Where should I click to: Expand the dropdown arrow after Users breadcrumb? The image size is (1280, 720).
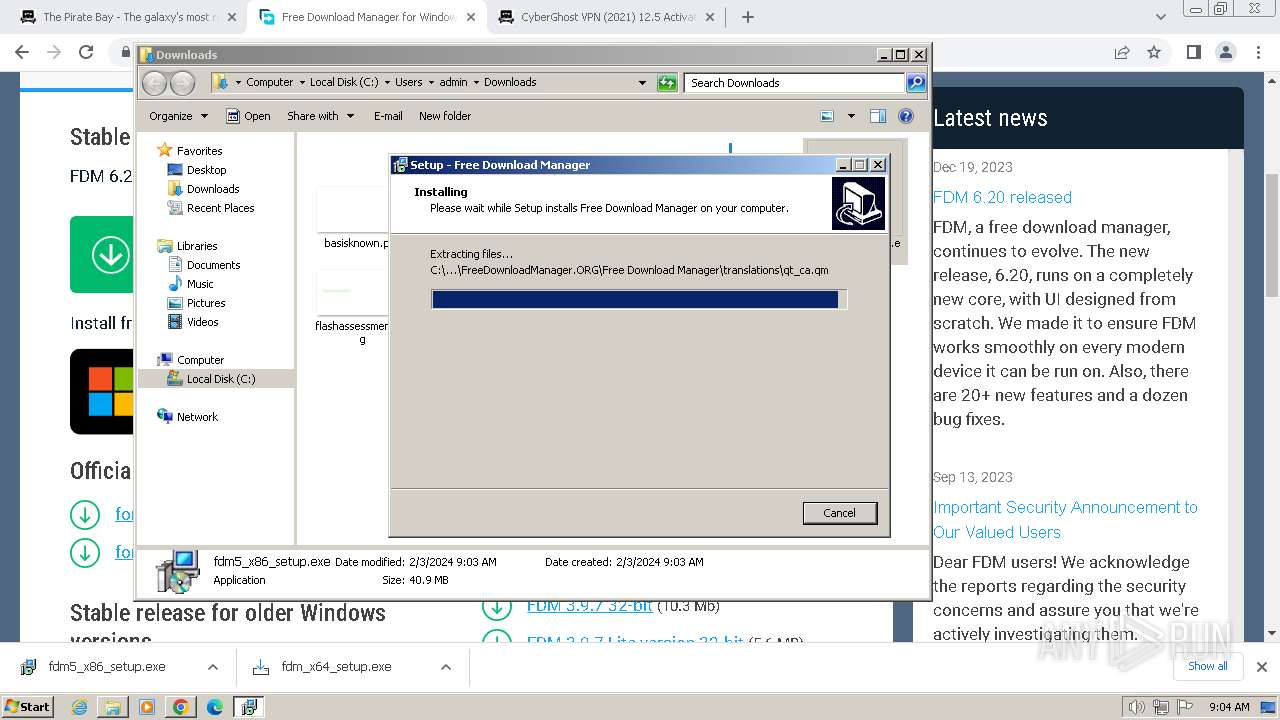pos(430,83)
